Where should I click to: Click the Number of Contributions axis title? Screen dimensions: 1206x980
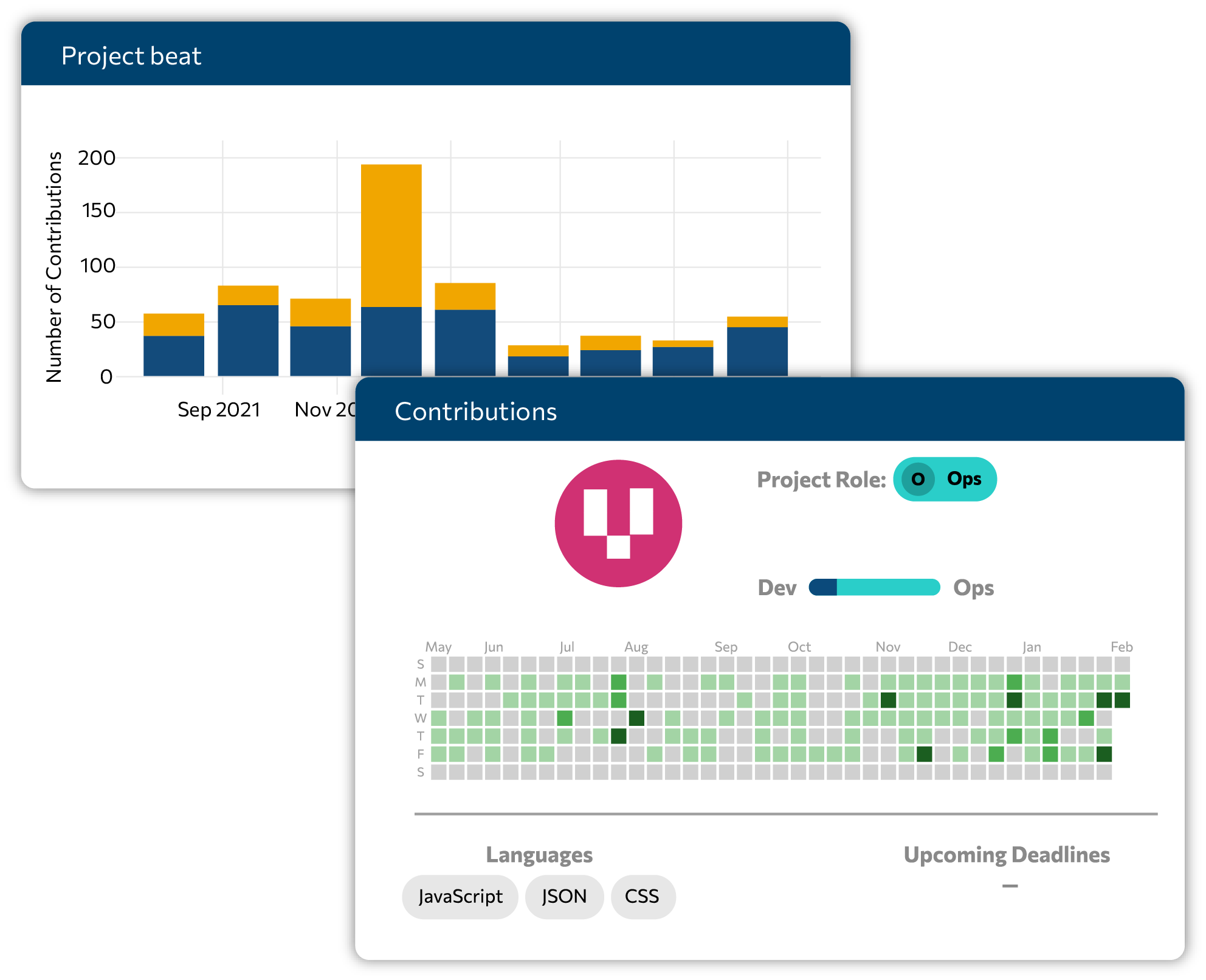[x=54, y=267]
